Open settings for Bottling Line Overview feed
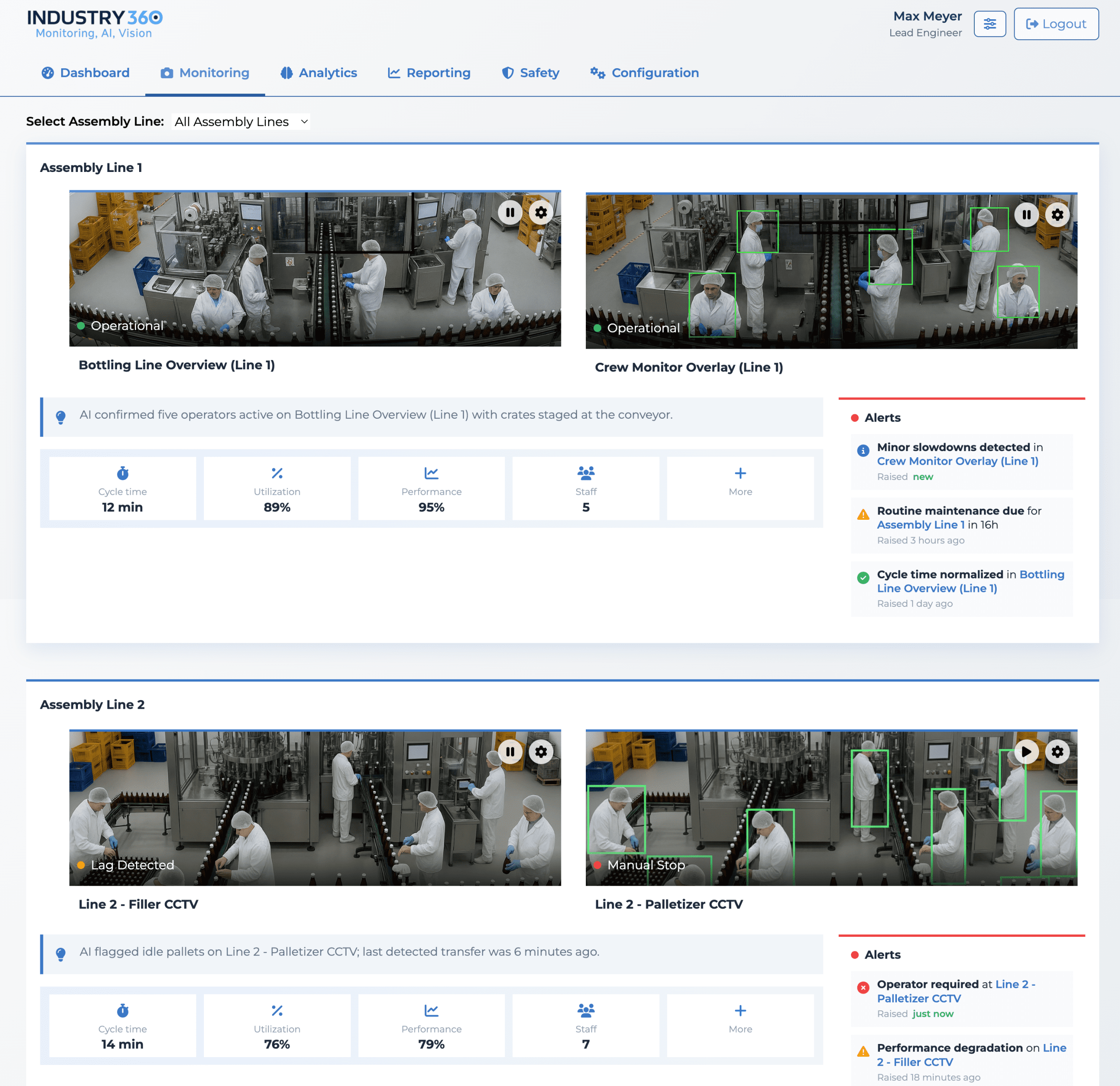This screenshot has width=1120, height=1086. click(x=541, y=213)
